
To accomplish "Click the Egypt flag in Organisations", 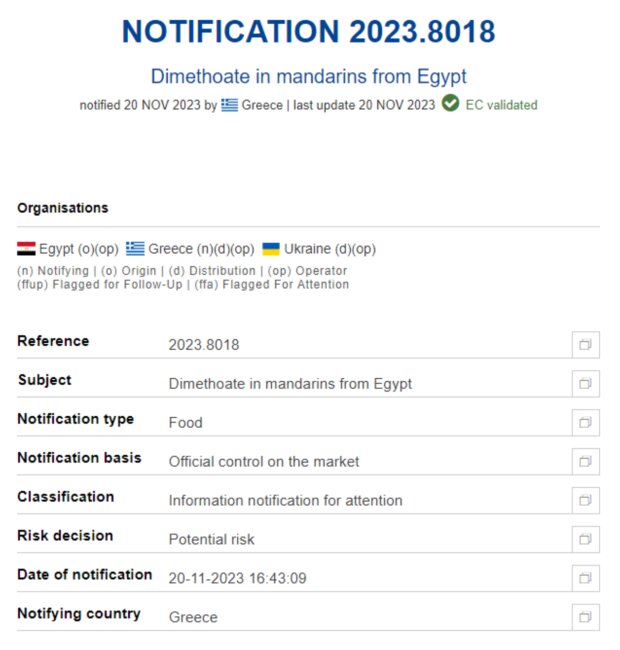I will tap(26, 249).
